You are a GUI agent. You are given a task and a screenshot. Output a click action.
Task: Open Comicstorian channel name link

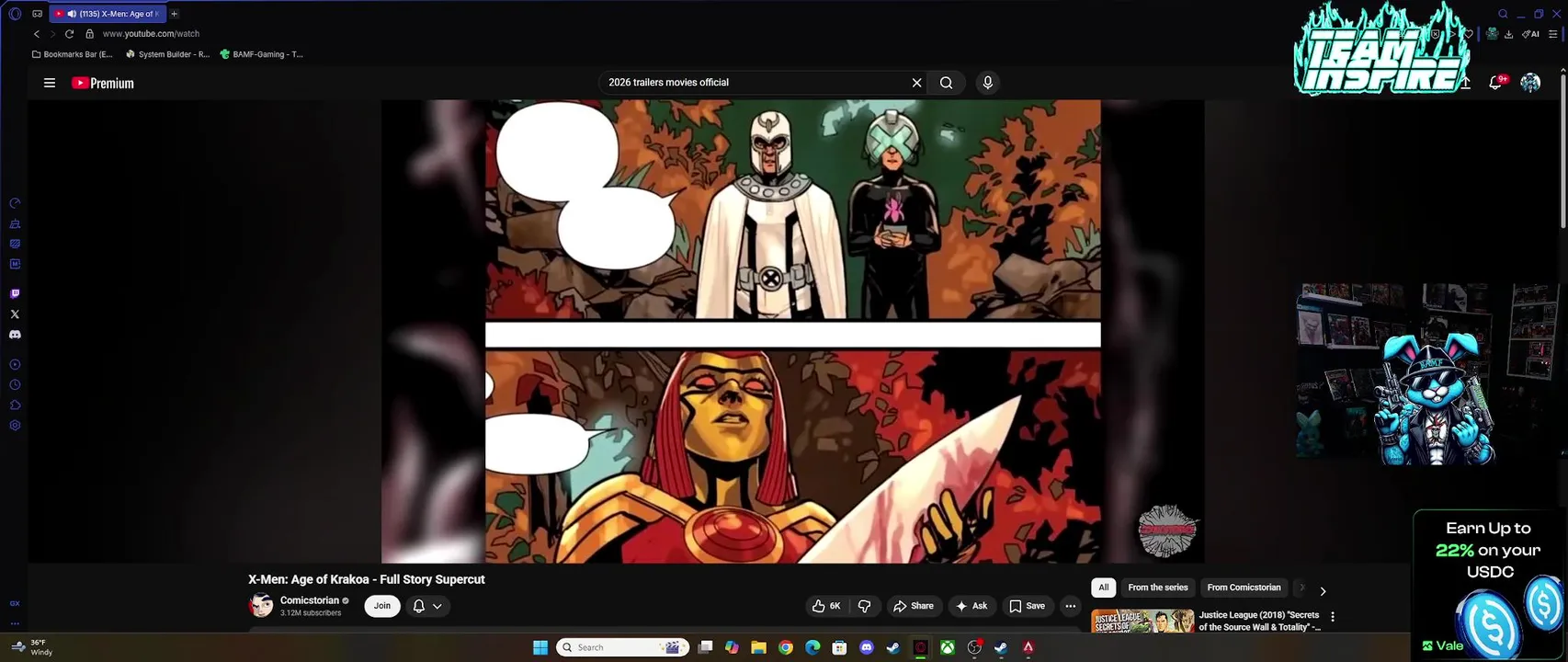(310, 600)
